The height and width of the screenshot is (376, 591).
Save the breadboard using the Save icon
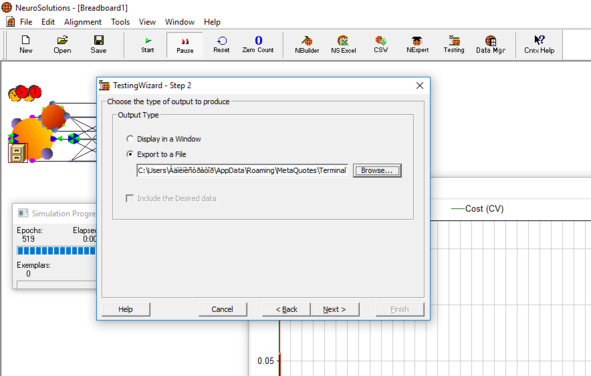(98, 44)
